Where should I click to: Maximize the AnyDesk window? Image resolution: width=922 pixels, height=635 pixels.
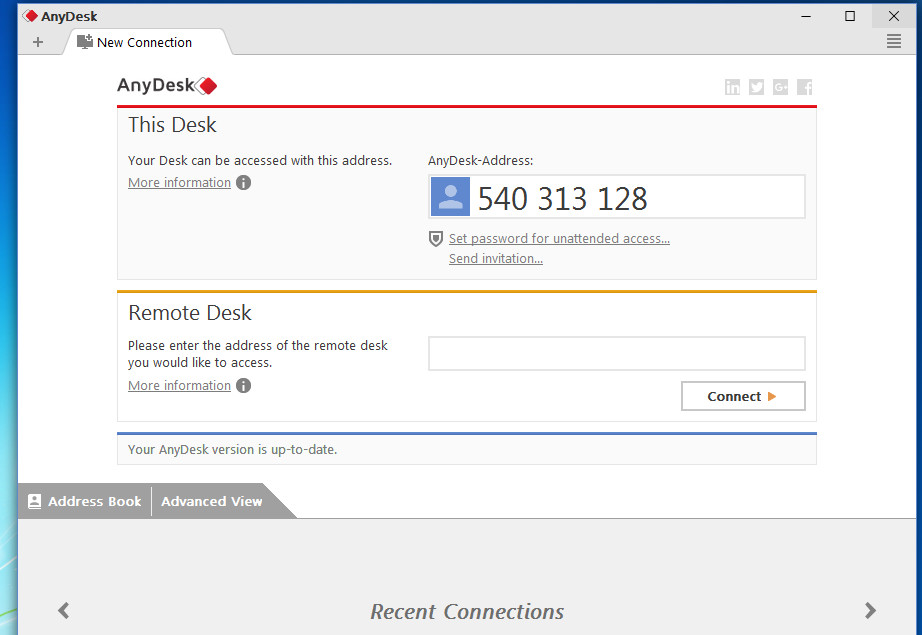[x=850, y=16]
